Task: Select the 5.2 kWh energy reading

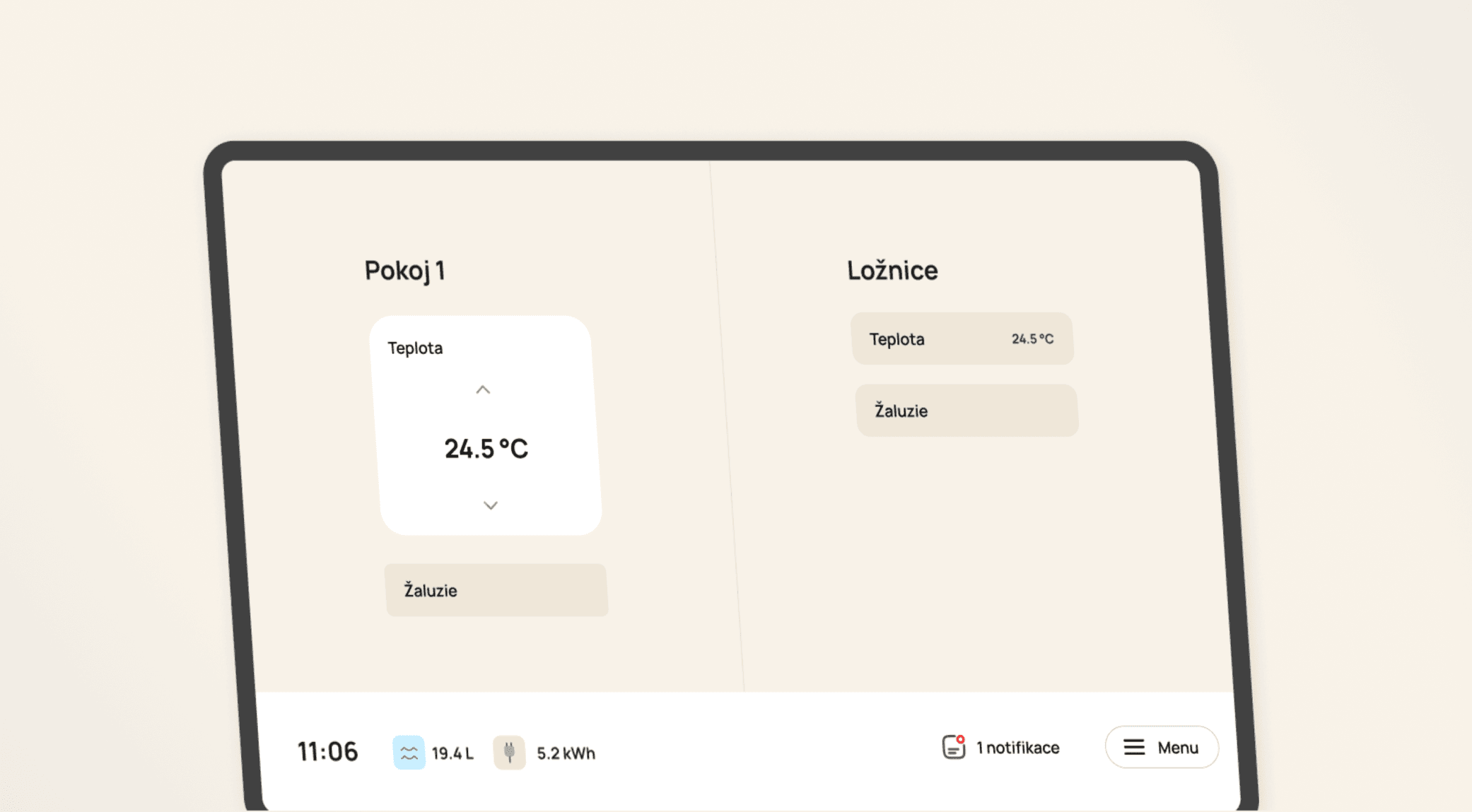Action: [566, 753]
